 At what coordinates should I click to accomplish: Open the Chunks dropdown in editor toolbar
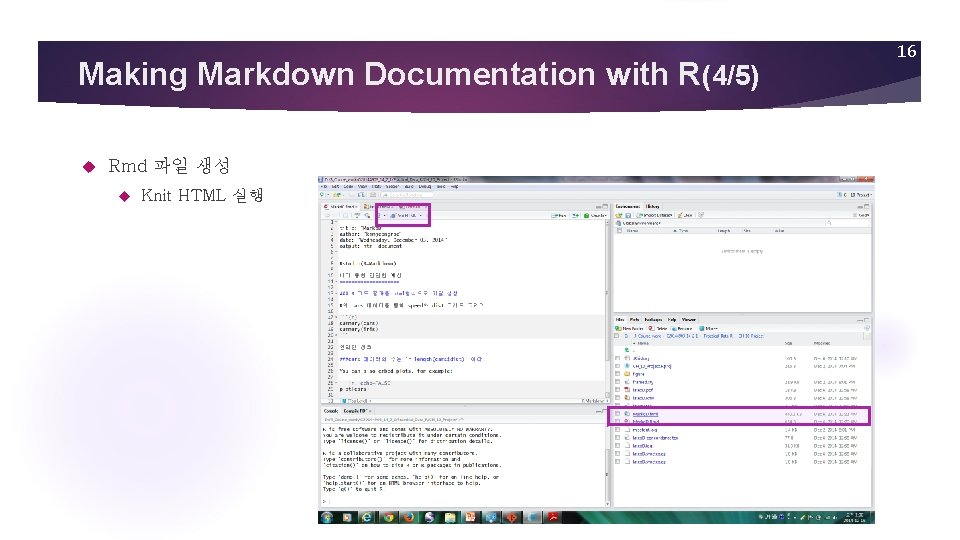tap(595, 216)
